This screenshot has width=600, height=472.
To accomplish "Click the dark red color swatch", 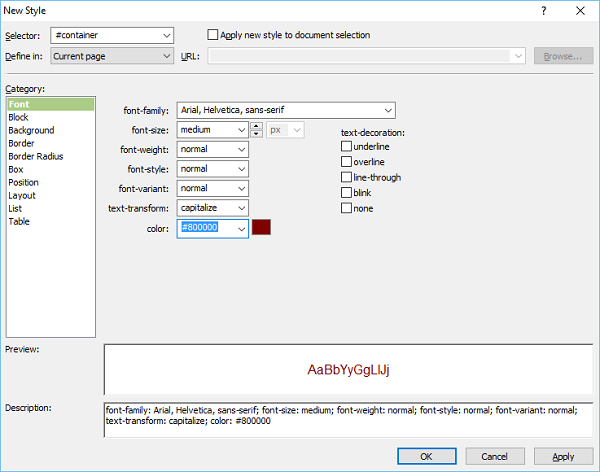I will pos(261,228).
